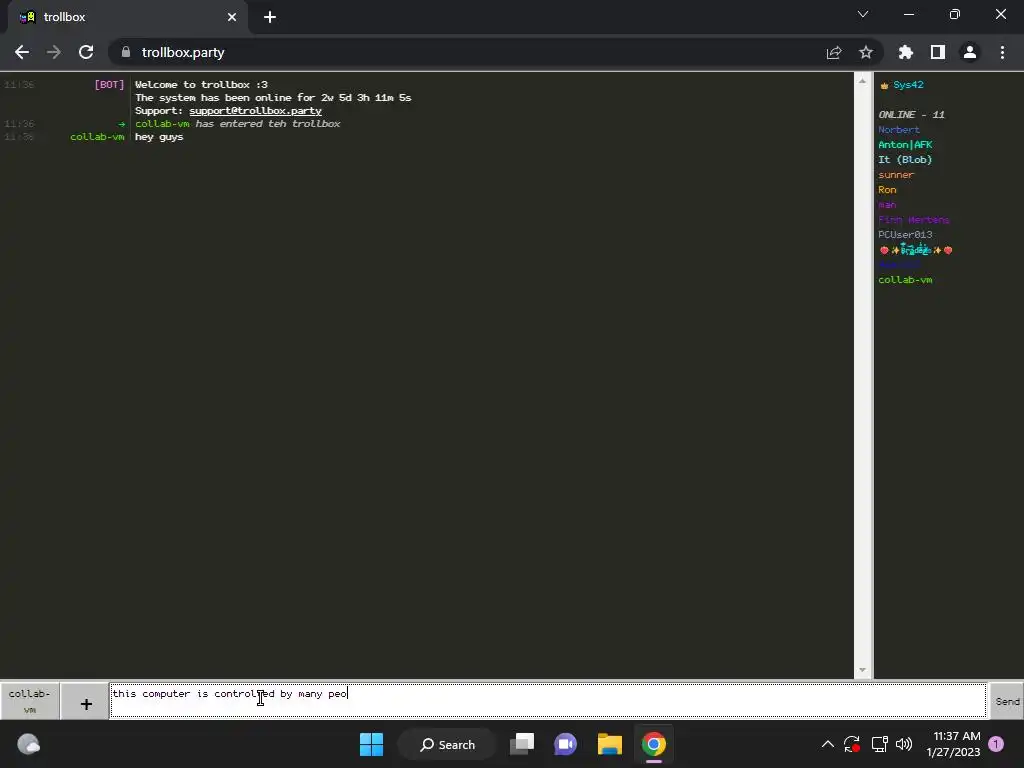This screenshot has height=768, width=1024.
Task: Open the tab search dropdown chevron
Action: click(x=863, y=14)
